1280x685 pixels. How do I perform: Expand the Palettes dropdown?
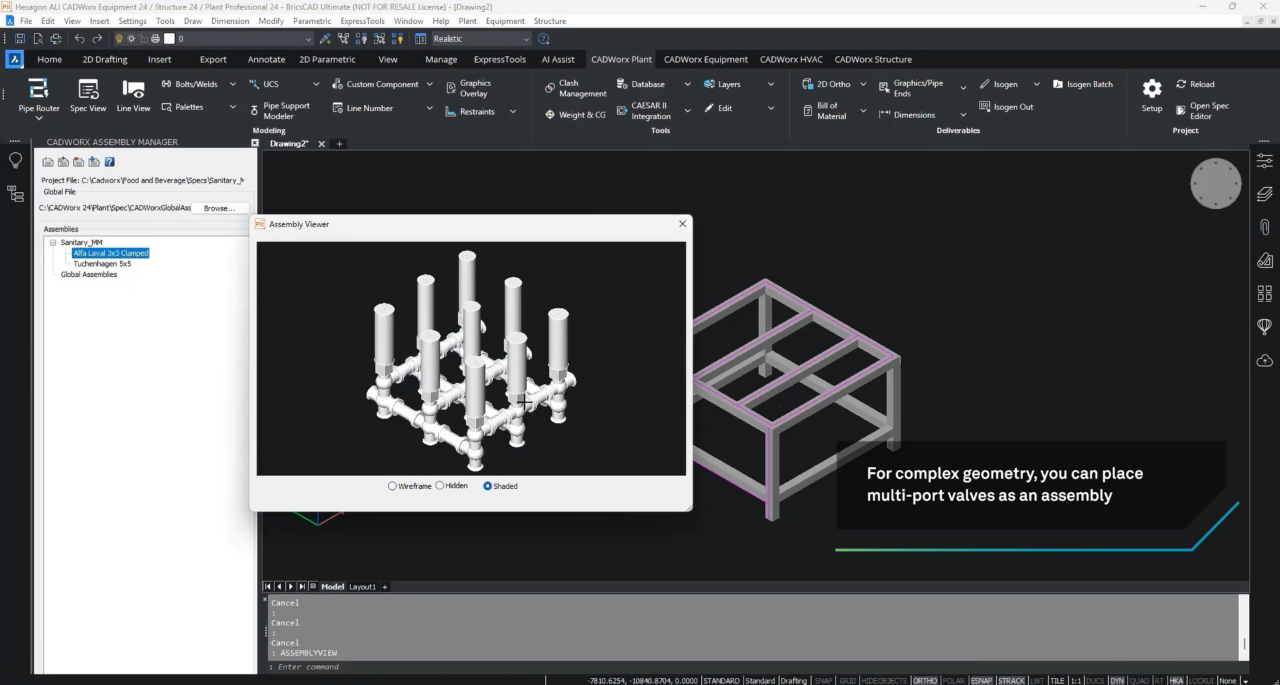click(x=233, y=107)
